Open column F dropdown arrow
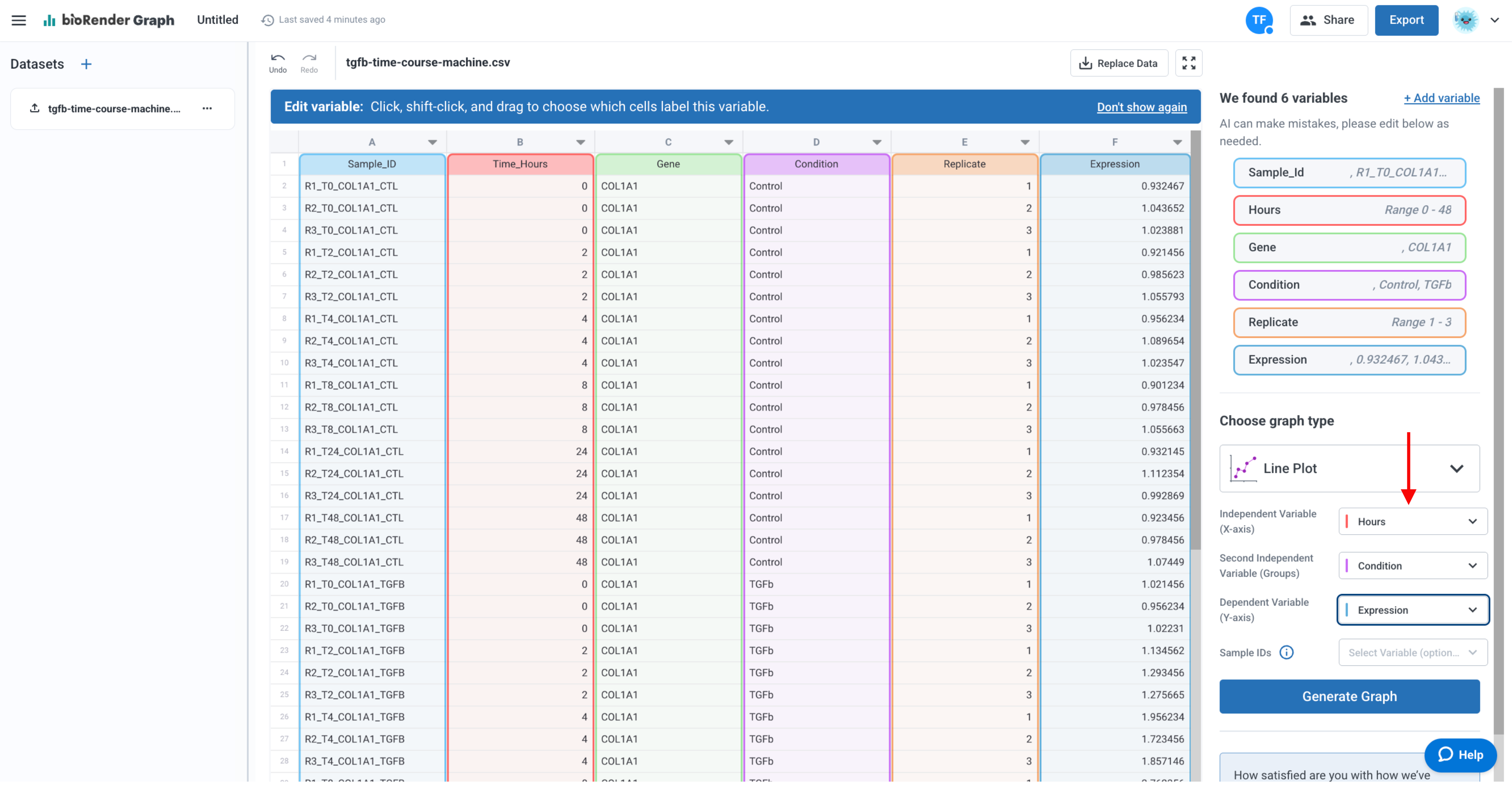Image resolution: width=1512 pixels, height=787 pixels. click(x=1178, y=142)
